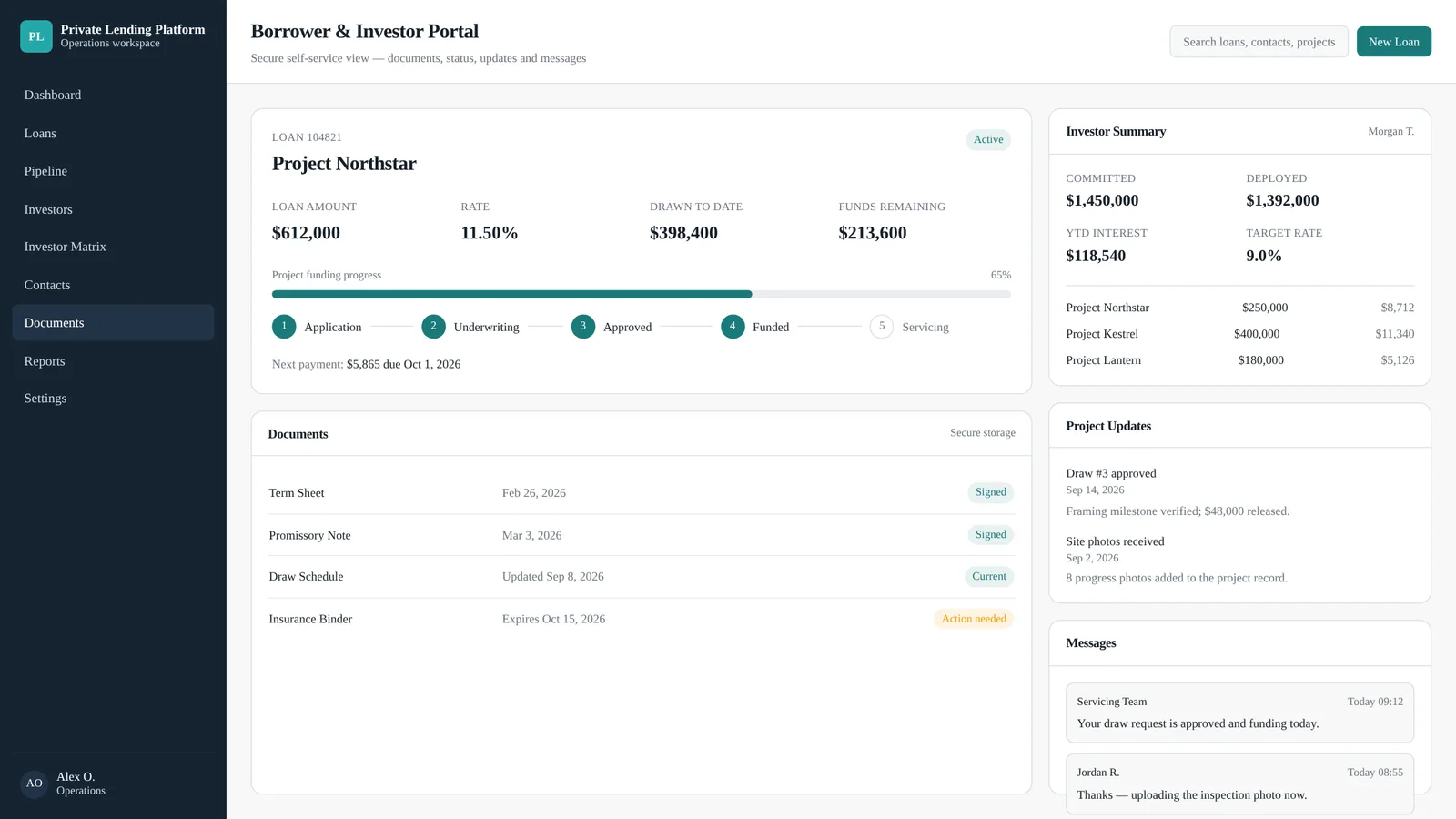Viewport: 1456px width, 819px height.
Task: Select step 4 Funded circle
Action: pyautogui.click(x=733, y=327)
